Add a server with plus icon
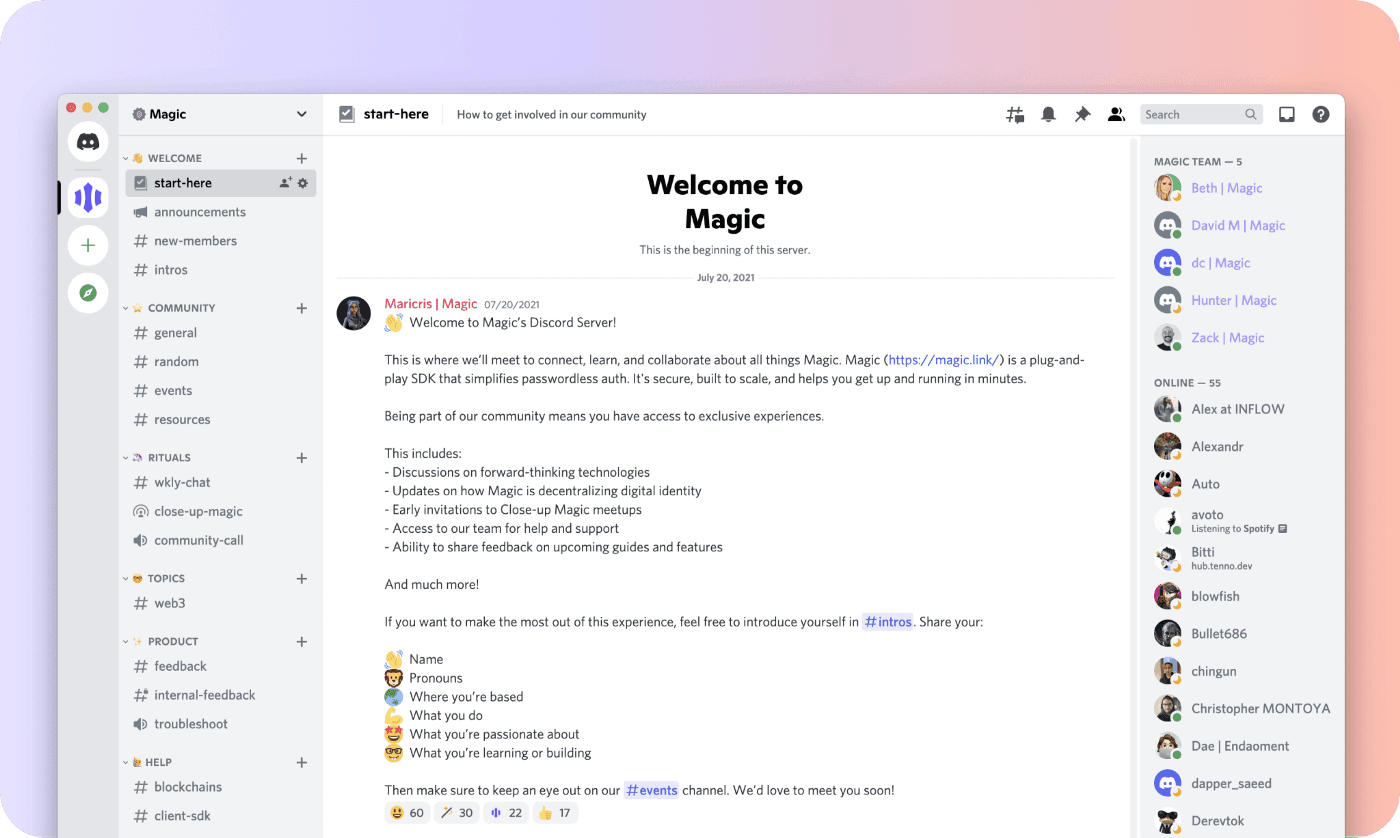Screen dimensions: 1400x838 (x=88, y=245)
